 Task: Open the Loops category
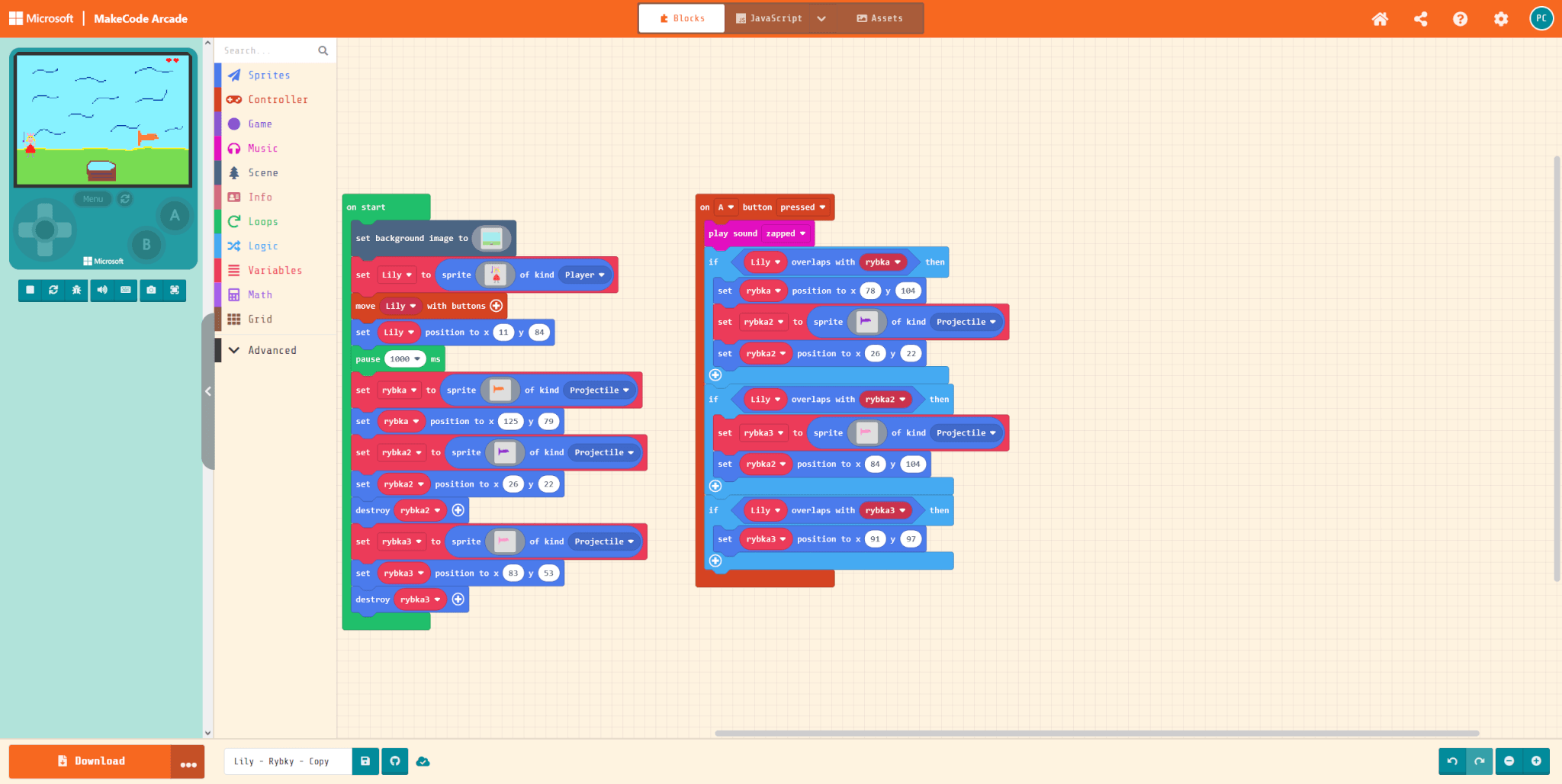pos(275,221)
